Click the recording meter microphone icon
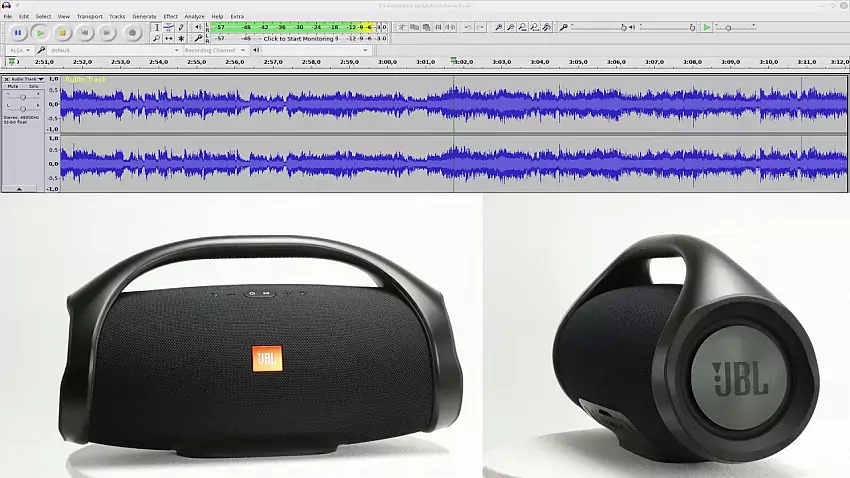 pos(198,38)
